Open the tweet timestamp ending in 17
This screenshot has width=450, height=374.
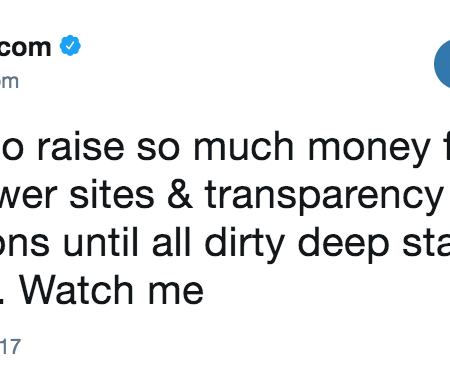[10, 347]
